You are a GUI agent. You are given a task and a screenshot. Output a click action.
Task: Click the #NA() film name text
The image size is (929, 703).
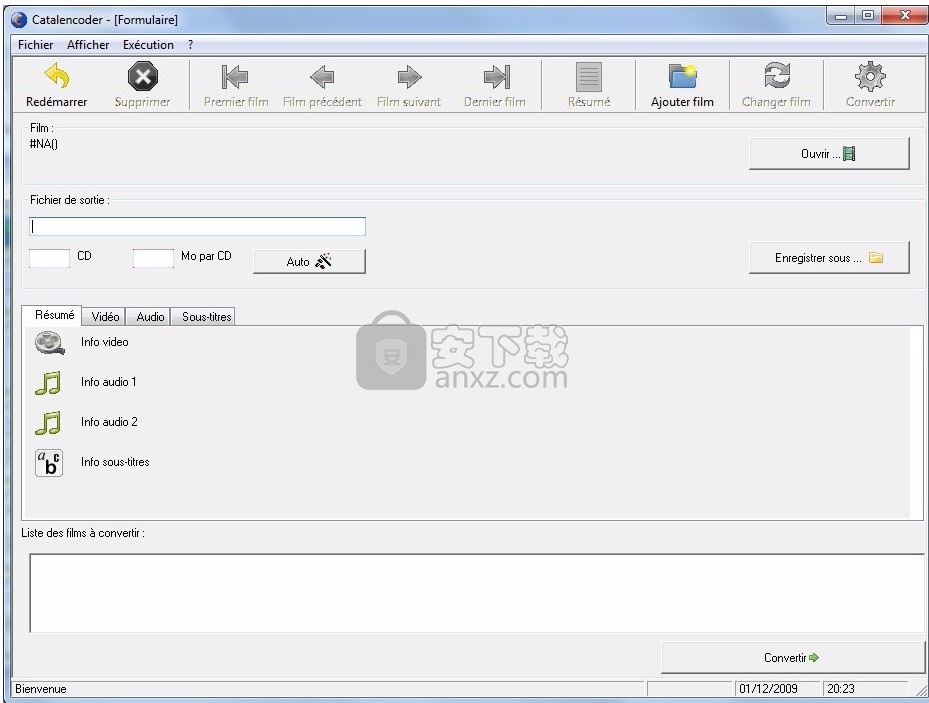point(44,144)
